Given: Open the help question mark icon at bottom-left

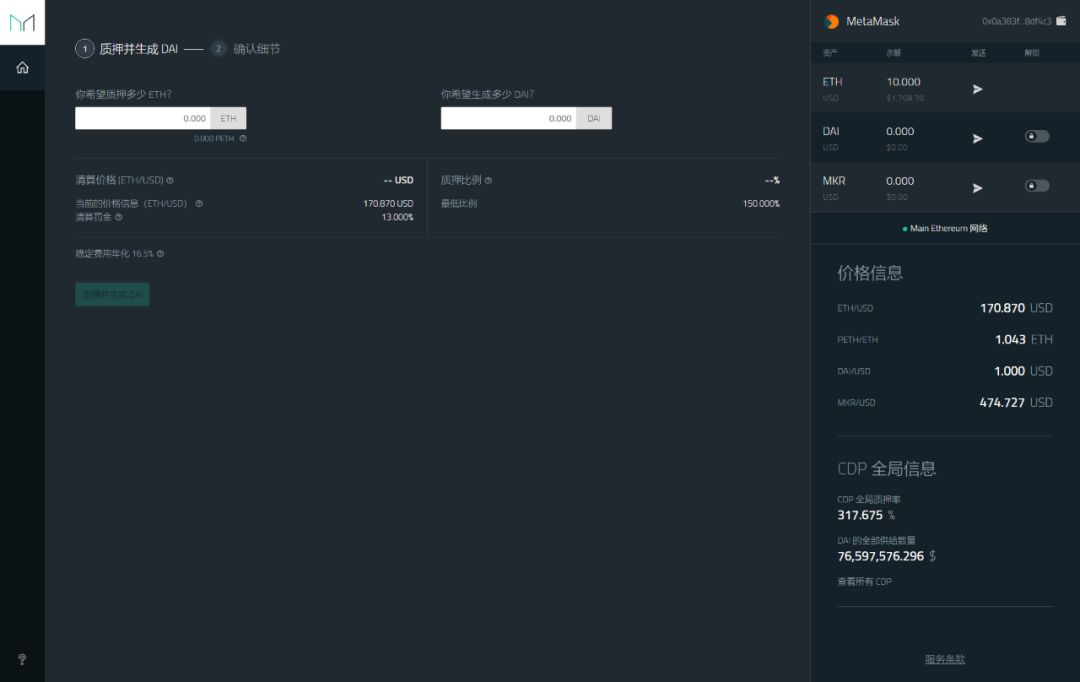Looking at the screenshot, I should [21, 659].
